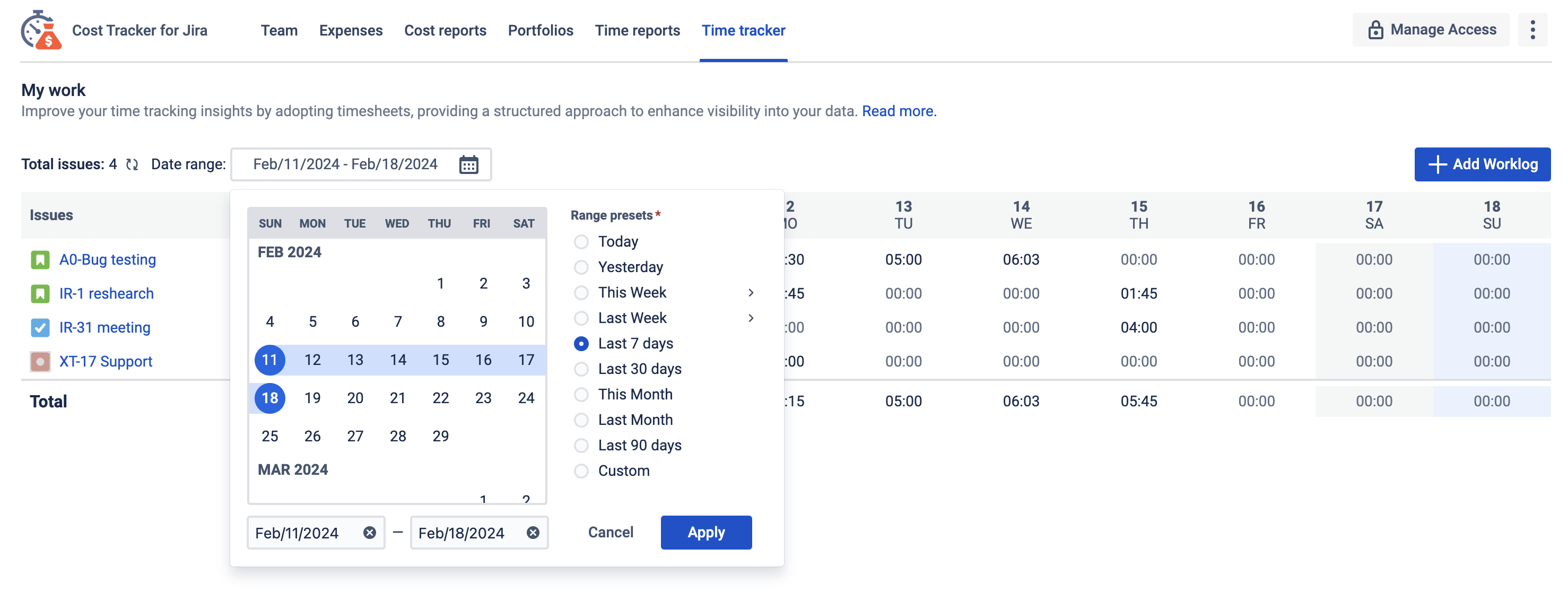Pick February 29 in the calendar
This screenshot has width=1568, height=592.
tap(441, 436)
